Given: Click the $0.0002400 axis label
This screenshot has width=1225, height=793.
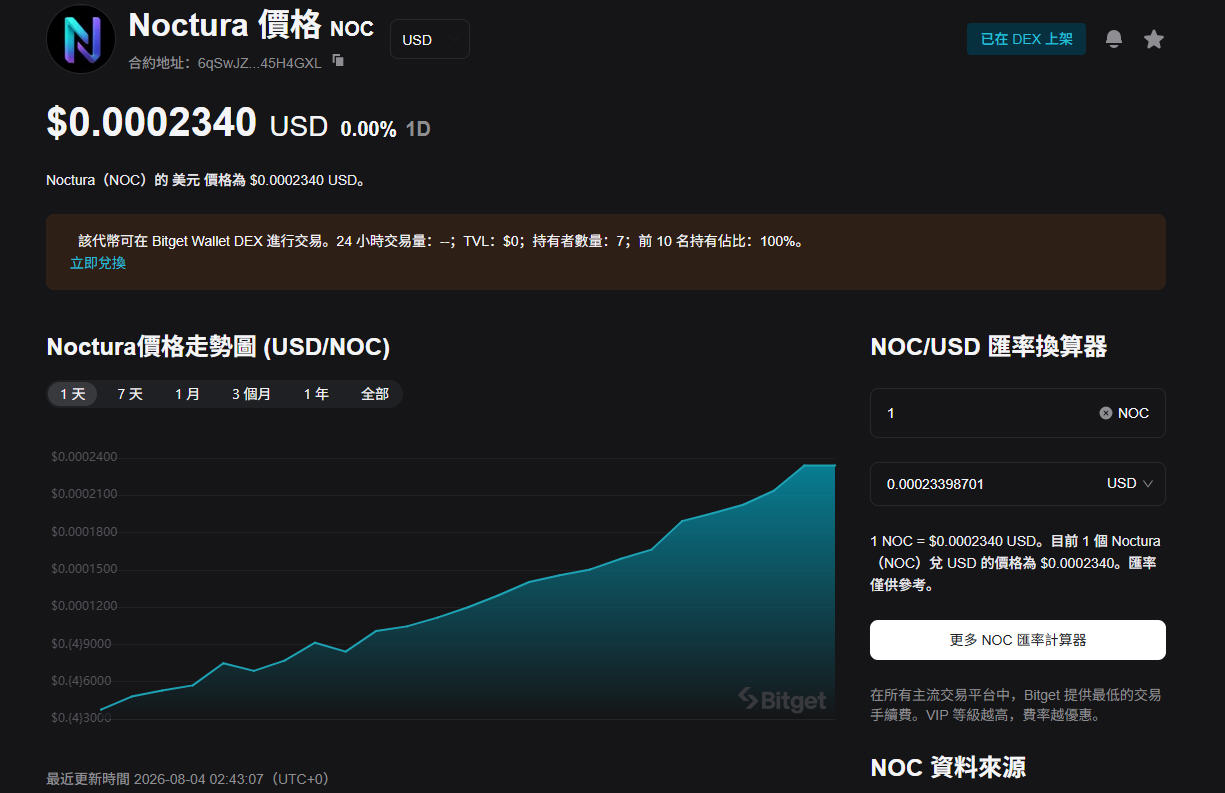Looking at the screenshot, I should point(84,457).
